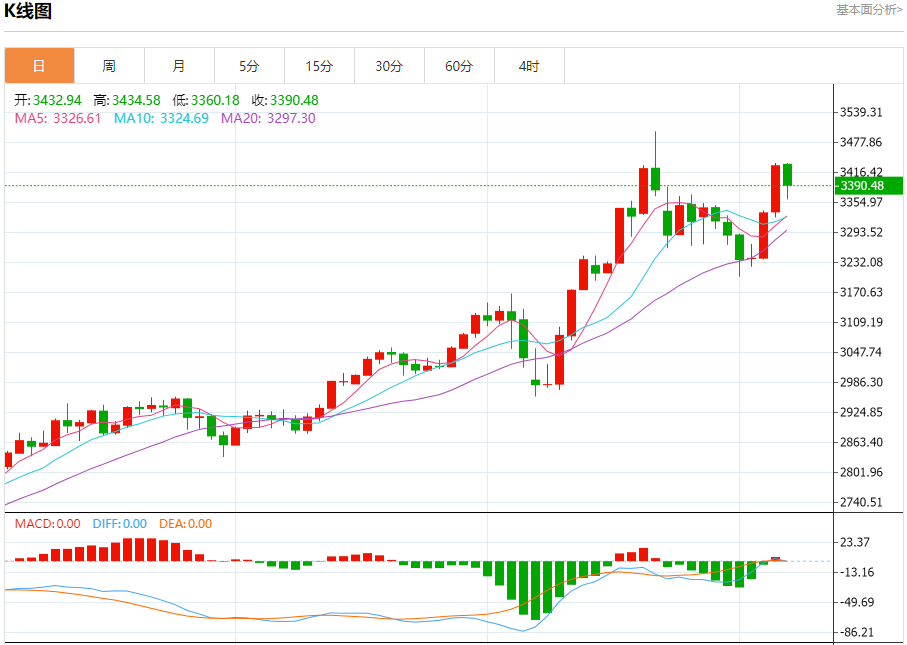The height and width of the screenshot is (645, 907).
Task: Open the 基本面分析 link
Action: (869, 10)
